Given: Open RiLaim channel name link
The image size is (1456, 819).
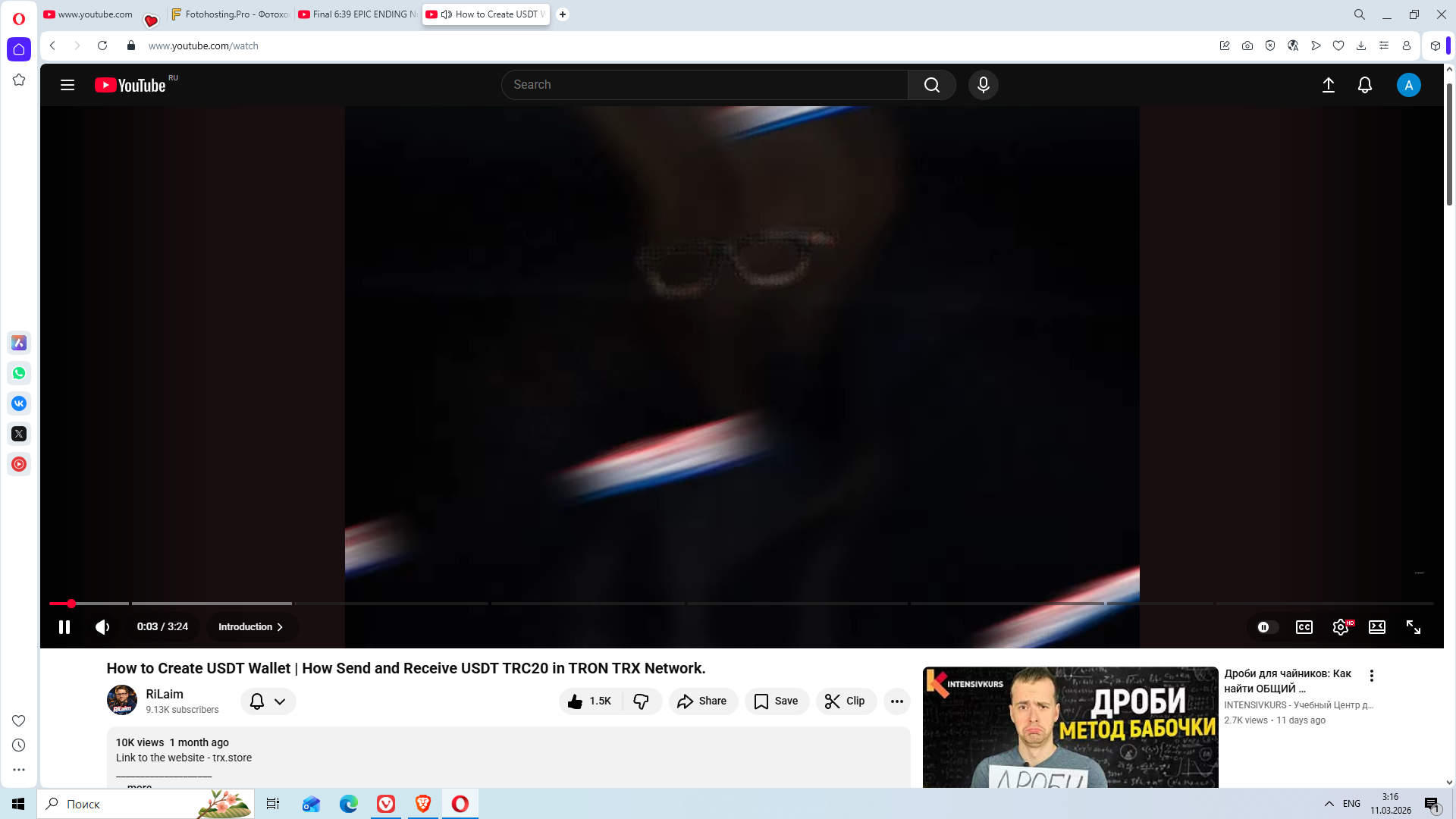Looking at the screenshot, I should point(165,694).
